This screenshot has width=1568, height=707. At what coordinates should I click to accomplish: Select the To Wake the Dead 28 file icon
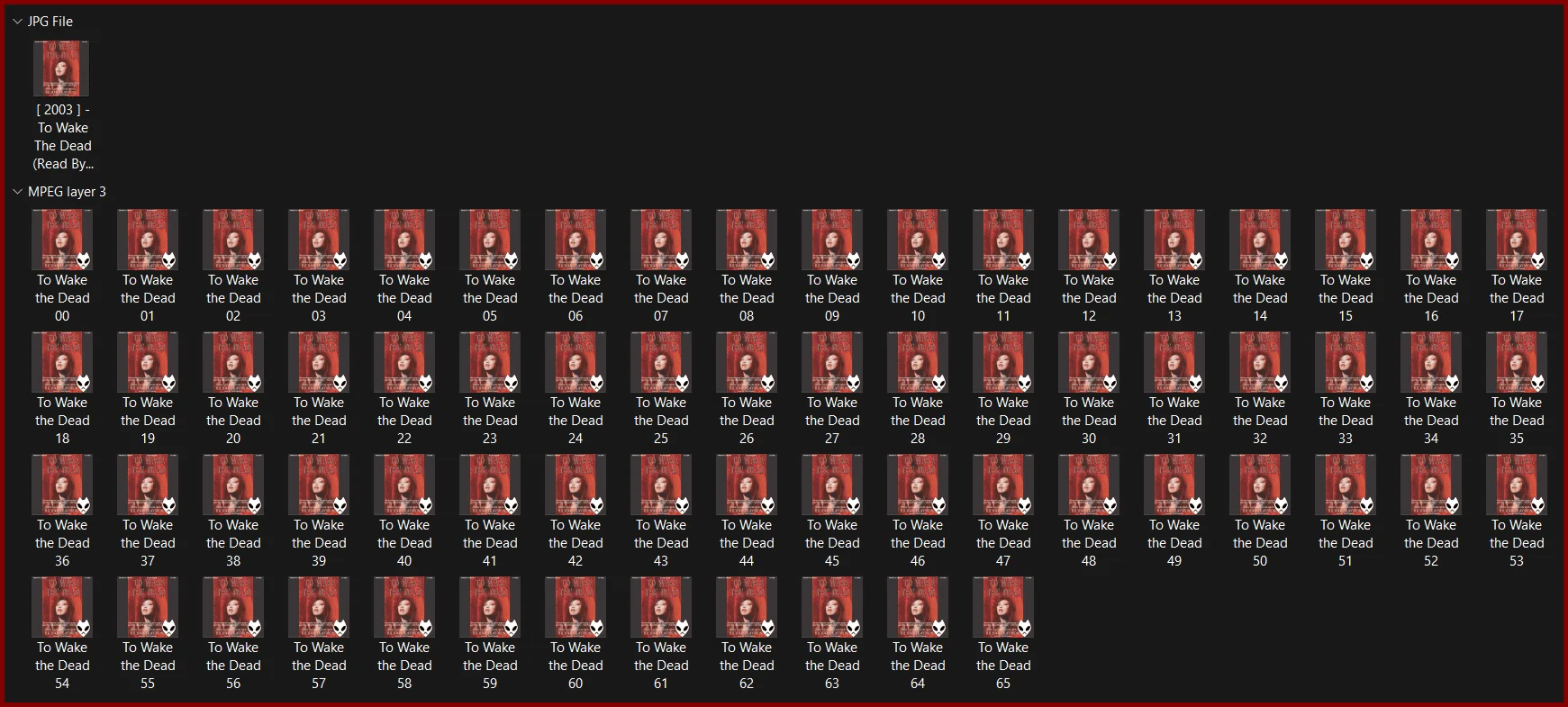pos(918,362)
